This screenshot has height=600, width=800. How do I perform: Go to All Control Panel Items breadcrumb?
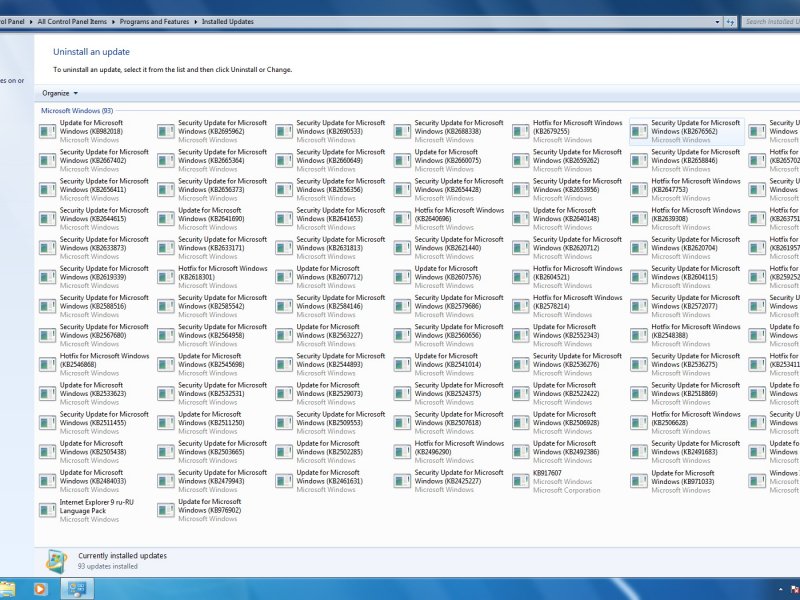point(72,22)
